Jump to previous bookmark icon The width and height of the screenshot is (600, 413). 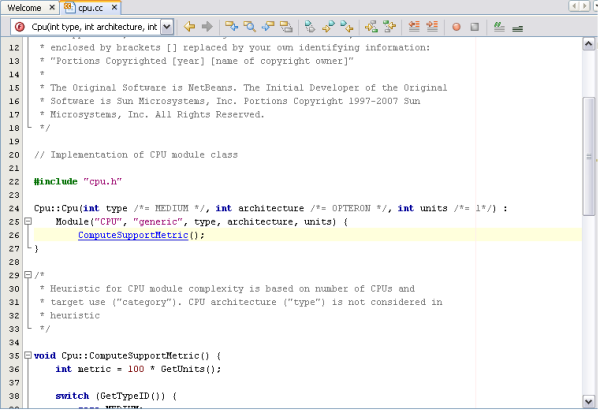coord(328,27)
